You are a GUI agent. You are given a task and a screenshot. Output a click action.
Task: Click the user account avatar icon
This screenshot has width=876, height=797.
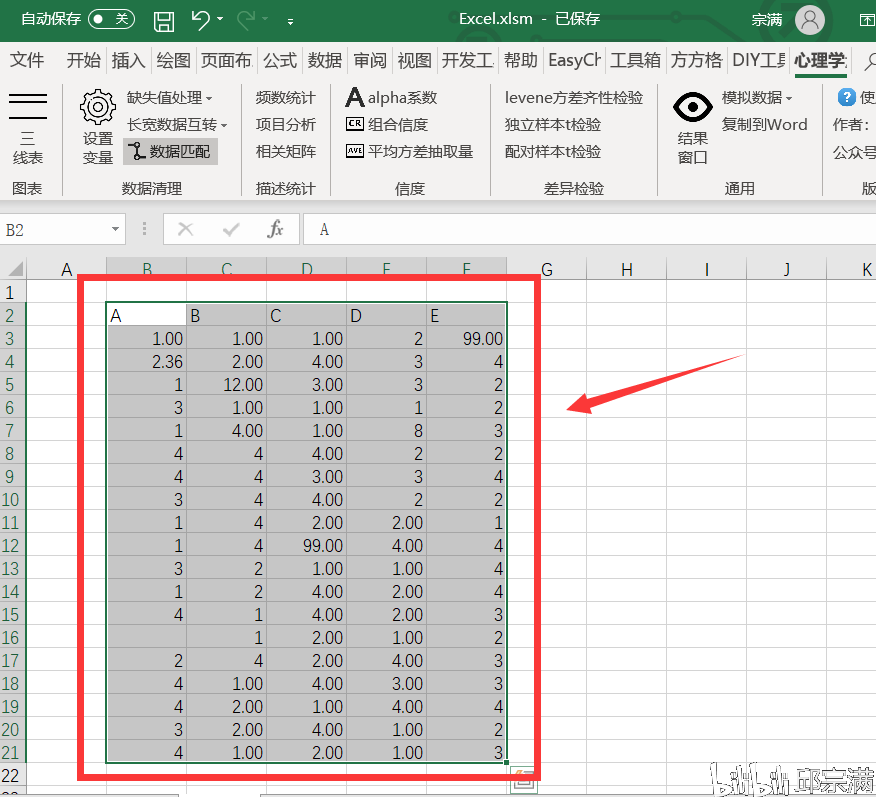coord(810,20)
